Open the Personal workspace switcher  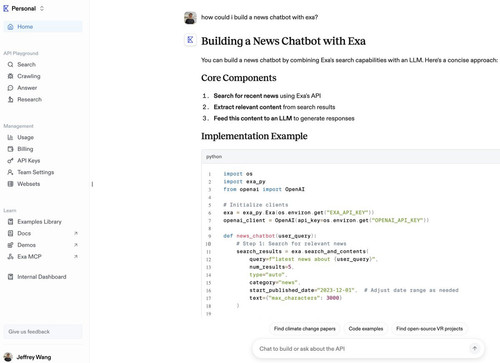[x=23, y=9]
